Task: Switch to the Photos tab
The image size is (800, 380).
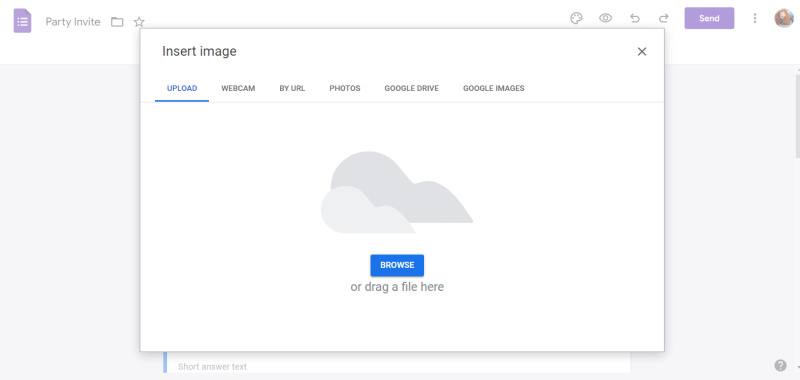Action: point(345,88)
